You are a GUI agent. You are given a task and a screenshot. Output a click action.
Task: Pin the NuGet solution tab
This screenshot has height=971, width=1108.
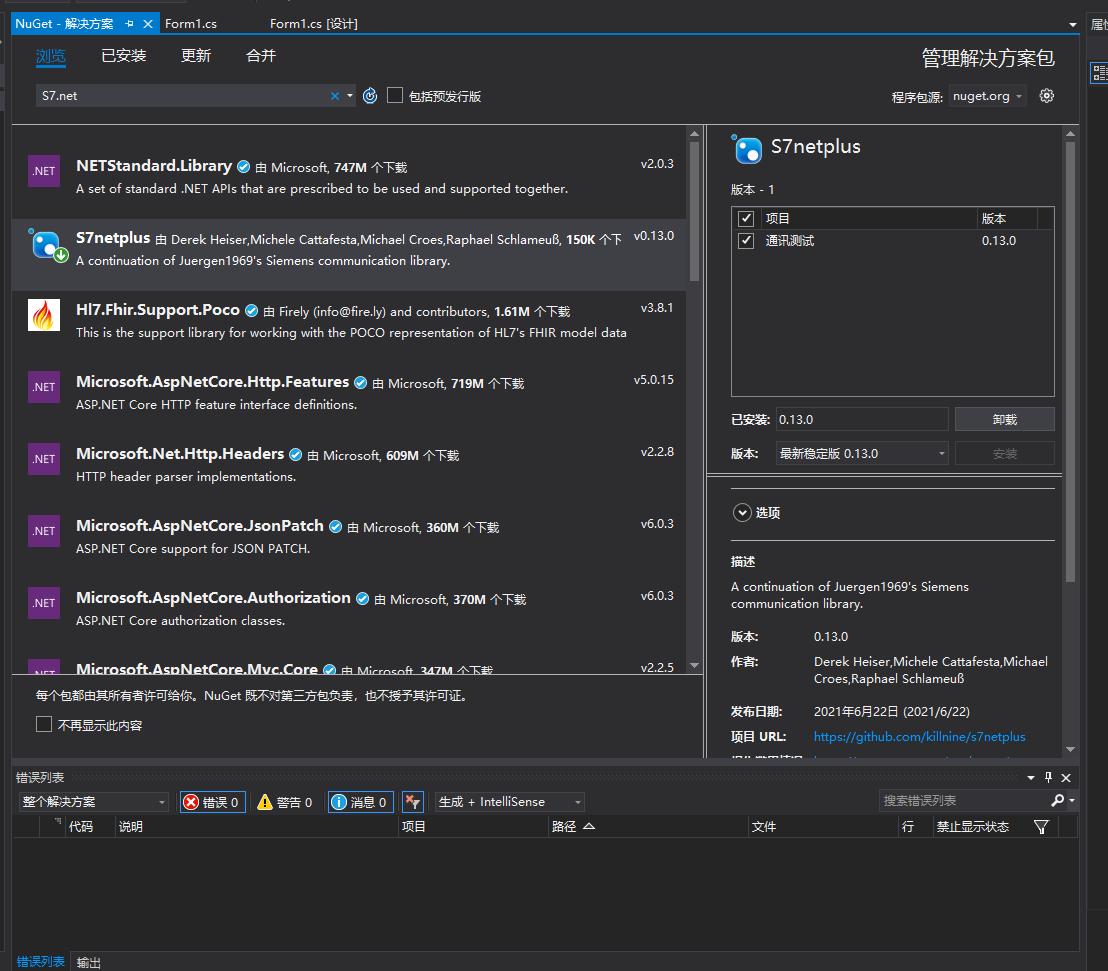tap(129, 23)
